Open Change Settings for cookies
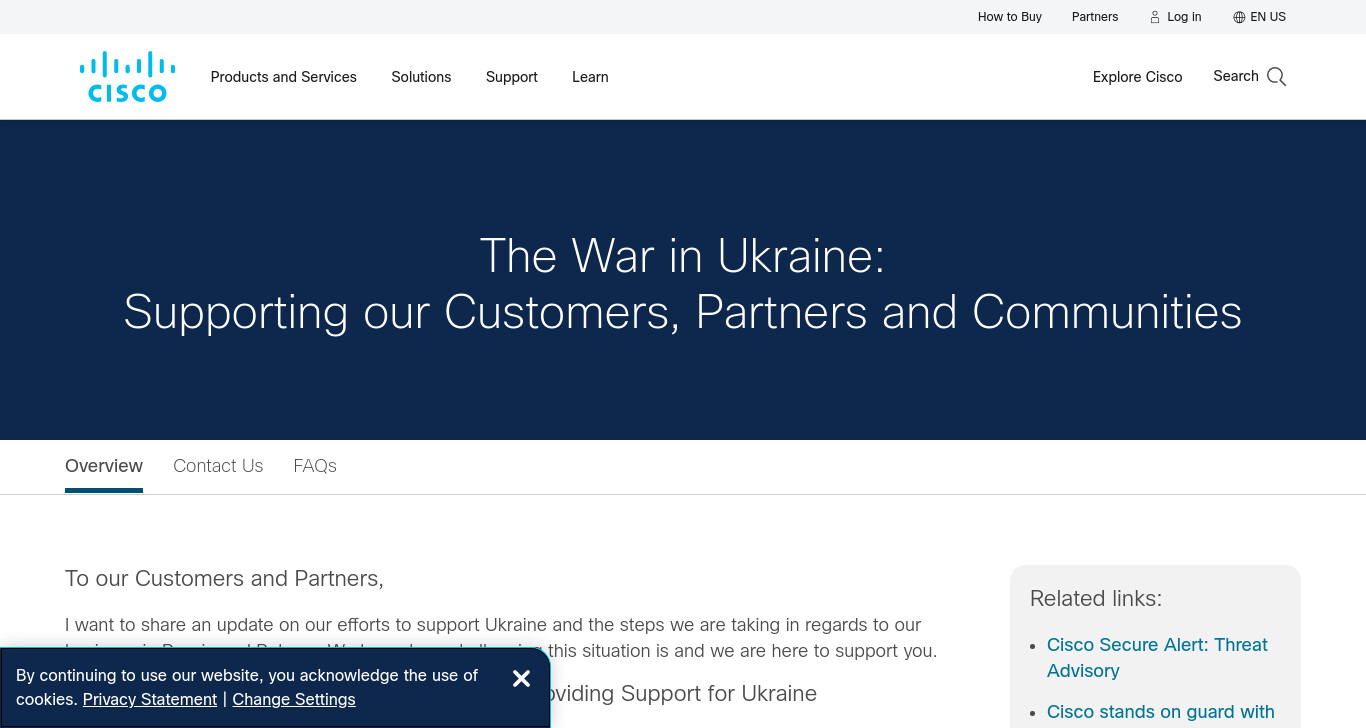Viewport: 1366px width, 728px height. coord(294,699)
